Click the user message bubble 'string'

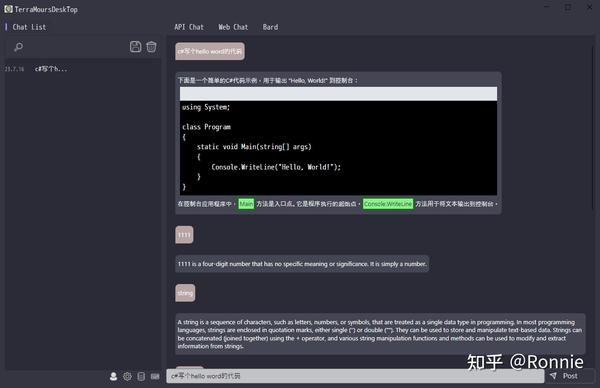point(185,293)
